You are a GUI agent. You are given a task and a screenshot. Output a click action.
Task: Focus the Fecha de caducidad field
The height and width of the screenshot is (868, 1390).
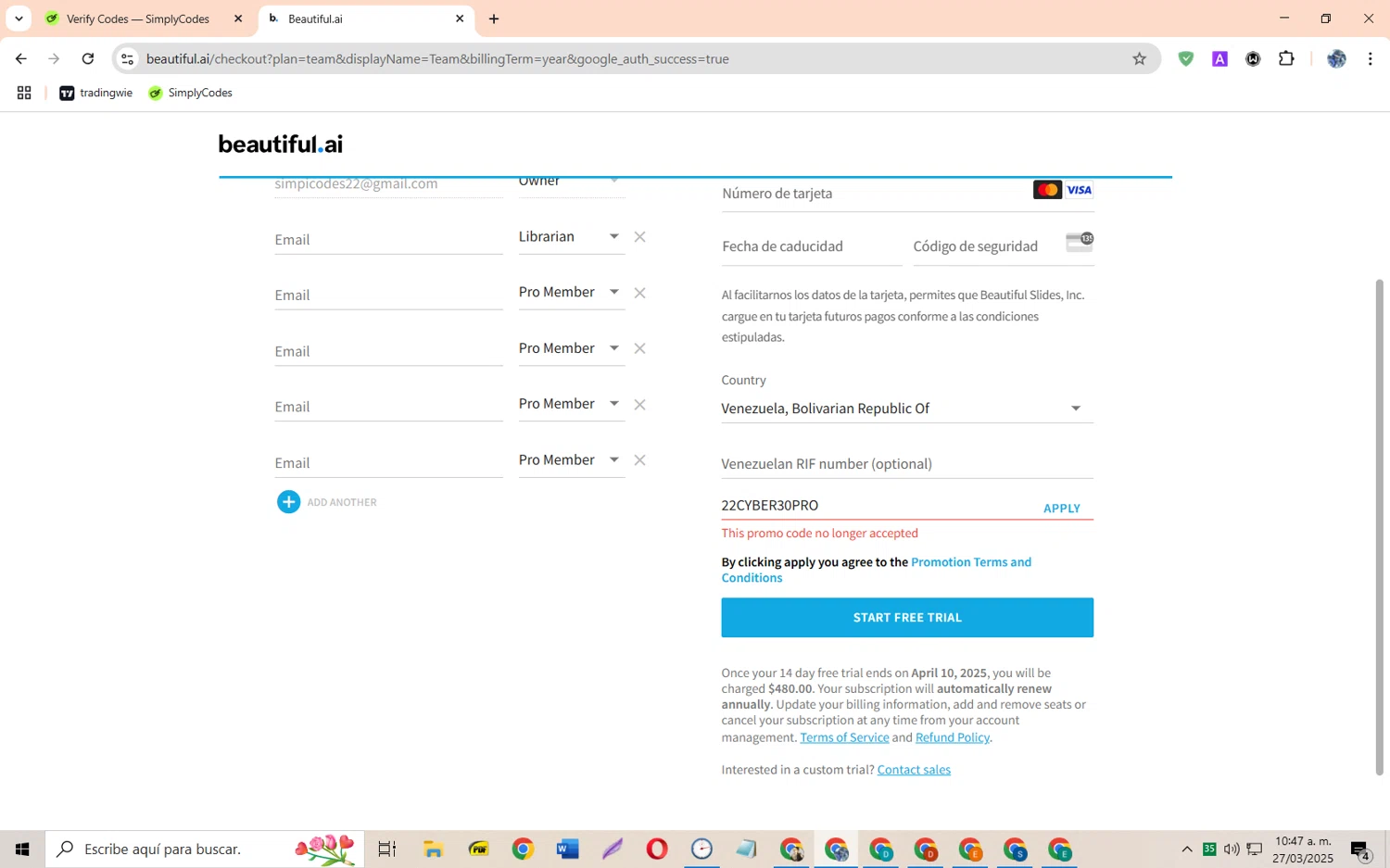(812, 246)
